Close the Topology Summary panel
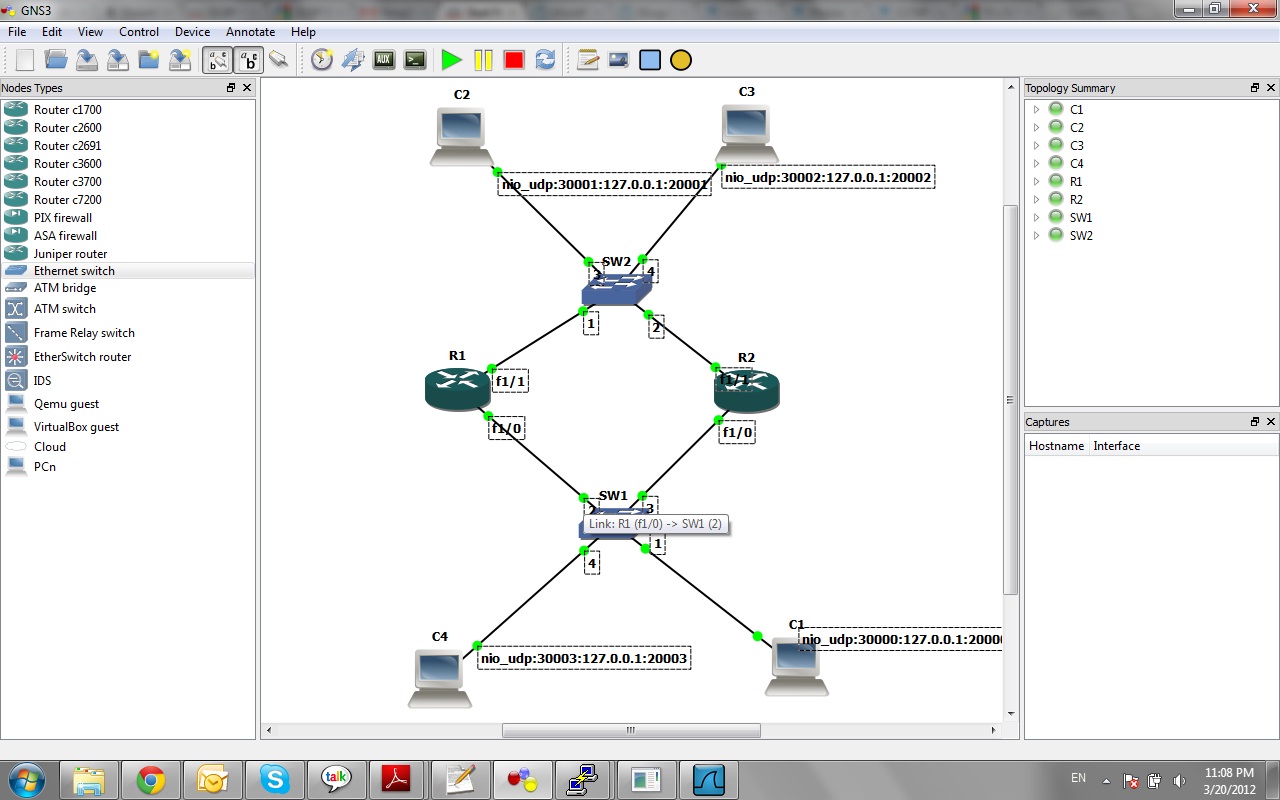The width and height of the screenshot is (1280, 800). coord(1271,88)
